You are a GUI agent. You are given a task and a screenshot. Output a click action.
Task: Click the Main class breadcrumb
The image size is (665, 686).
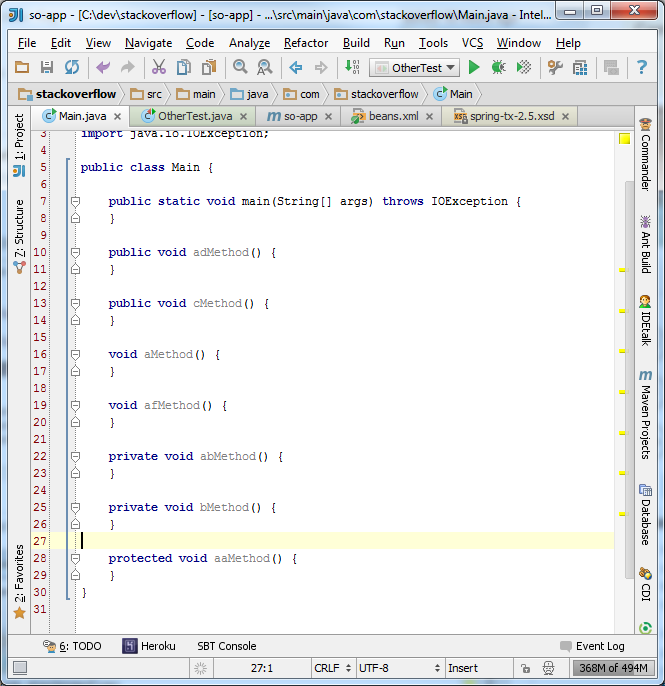click(453, 94)
